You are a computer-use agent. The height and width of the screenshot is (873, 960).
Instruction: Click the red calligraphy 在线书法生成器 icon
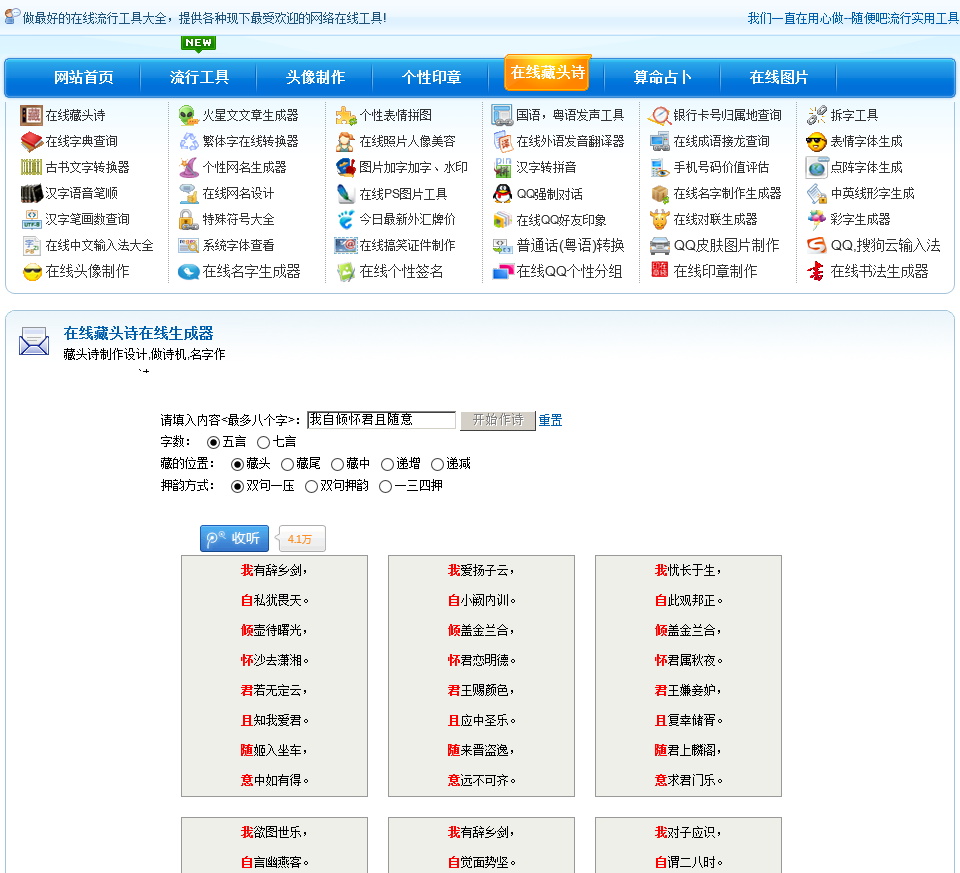[817, 271]
